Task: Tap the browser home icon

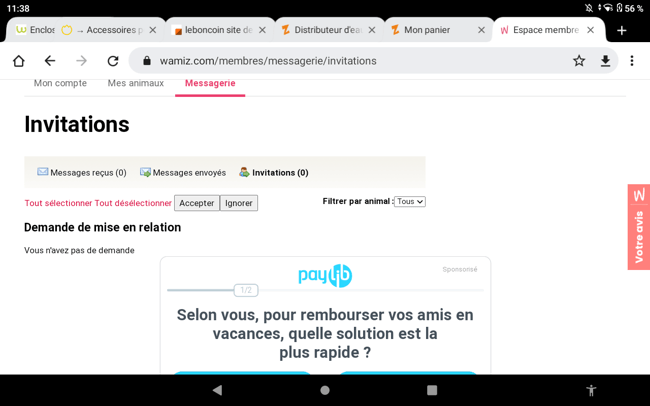Action: pos(18,61)
